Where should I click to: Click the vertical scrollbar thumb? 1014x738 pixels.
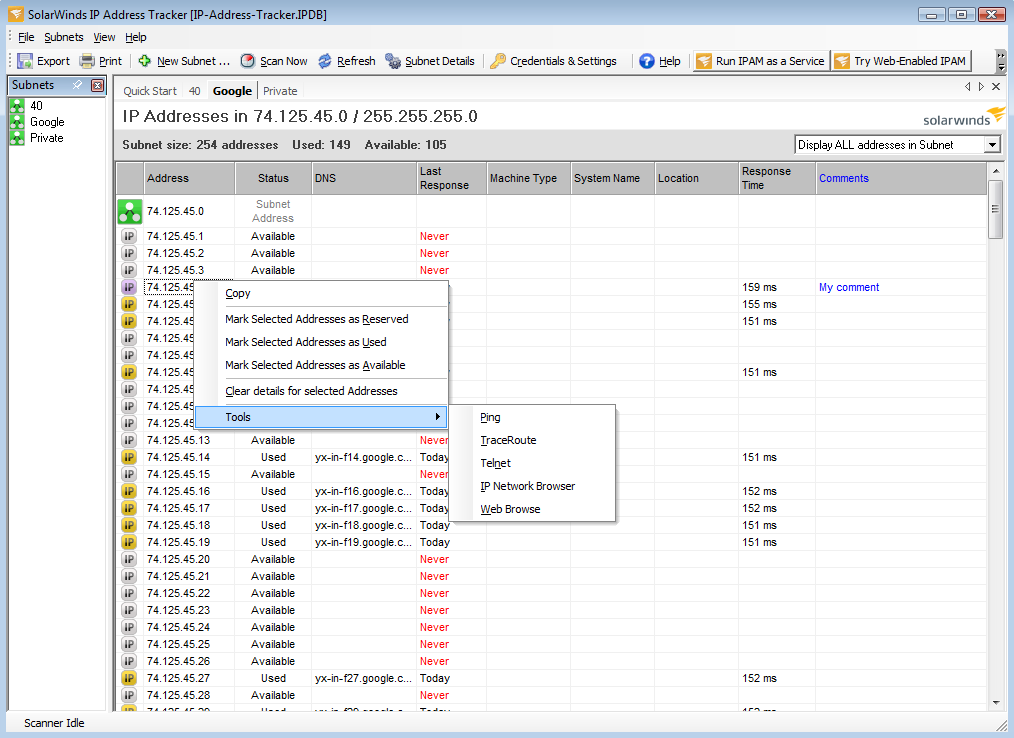(995, 210)
